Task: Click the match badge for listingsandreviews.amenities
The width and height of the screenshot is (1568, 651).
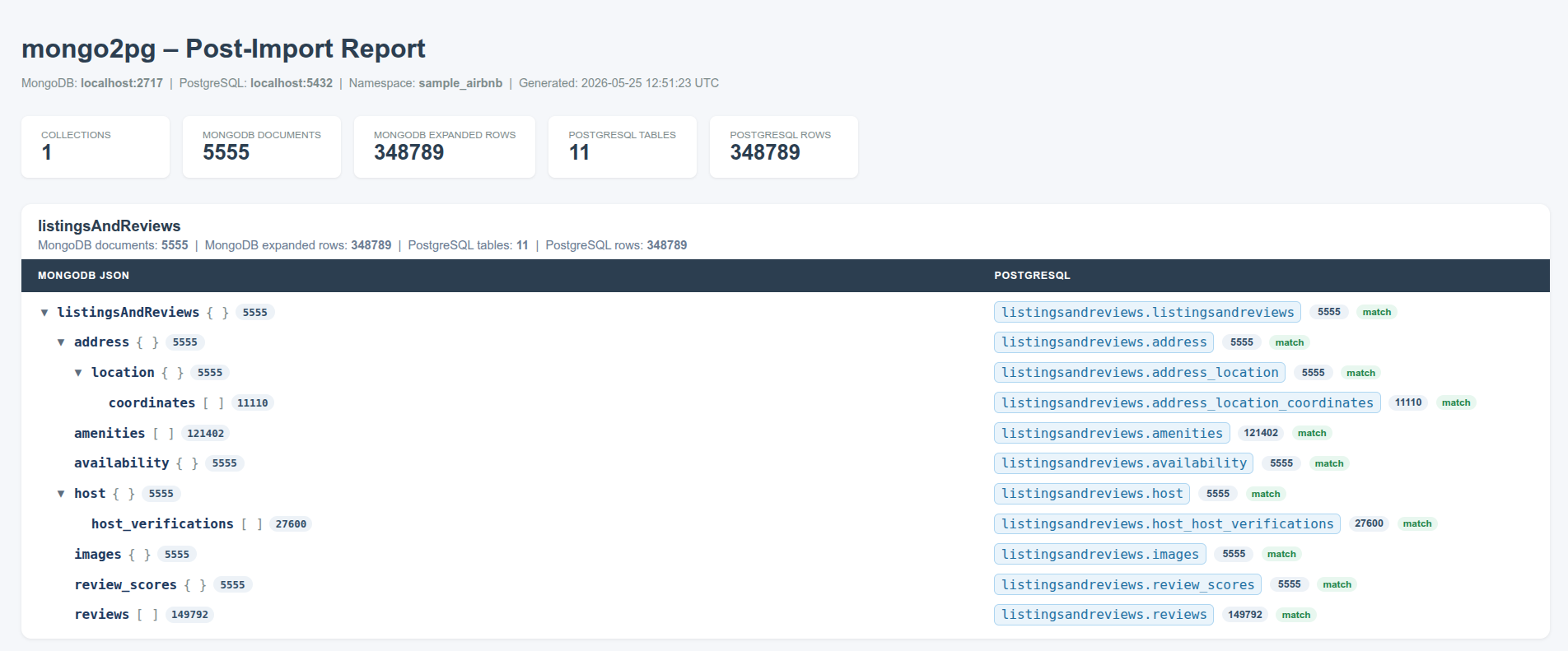Action: (1312, 433)
